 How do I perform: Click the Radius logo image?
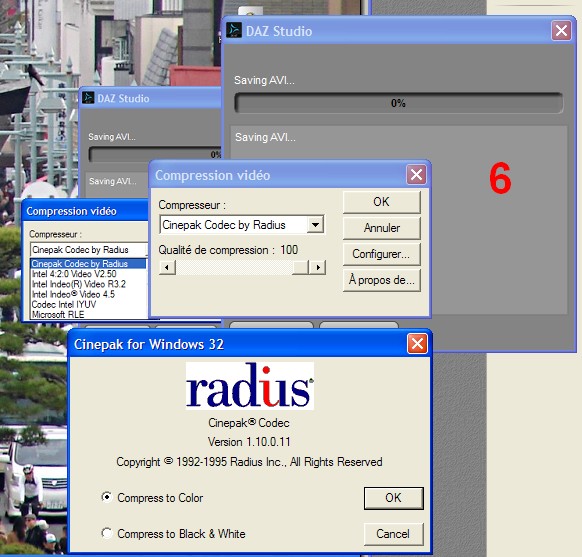click(x=250, y=386)
